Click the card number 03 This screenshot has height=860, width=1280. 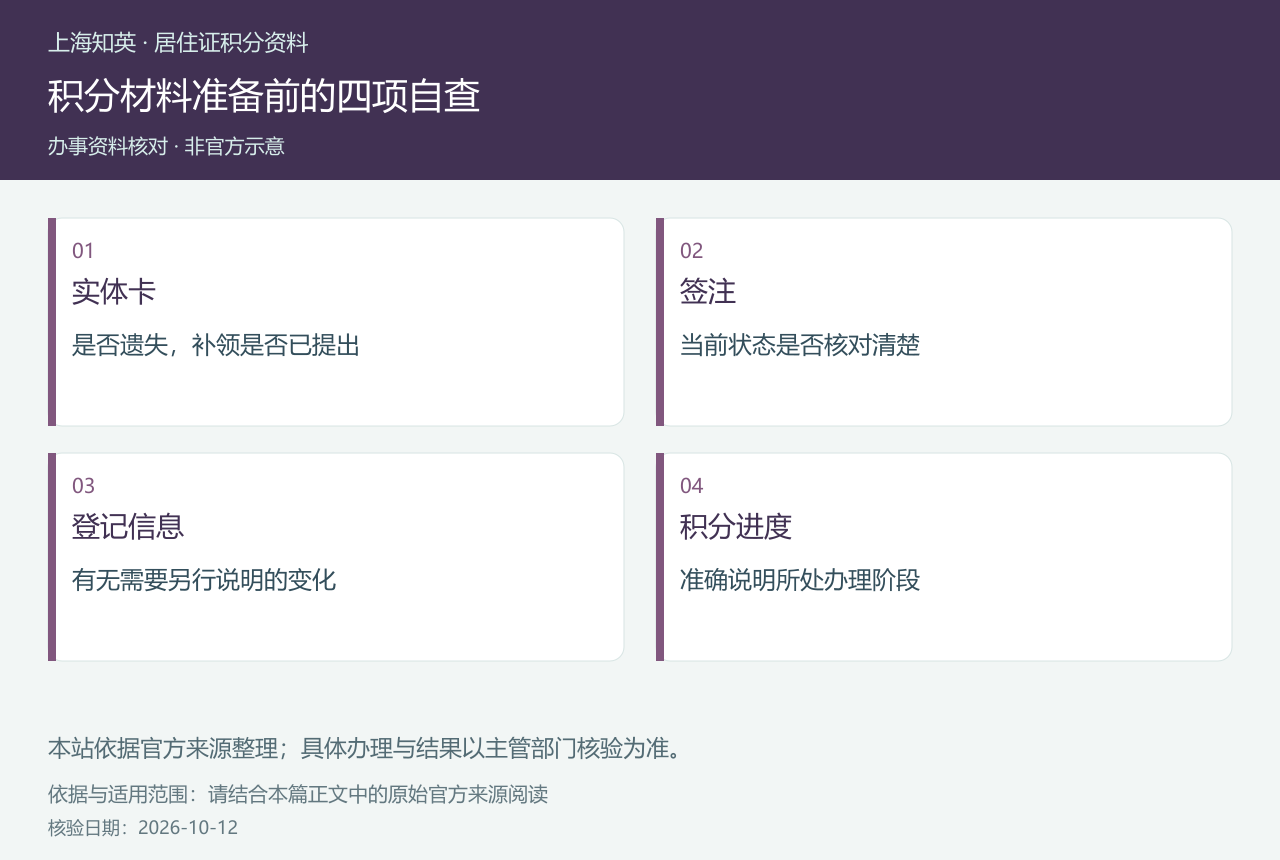[83, 486]
